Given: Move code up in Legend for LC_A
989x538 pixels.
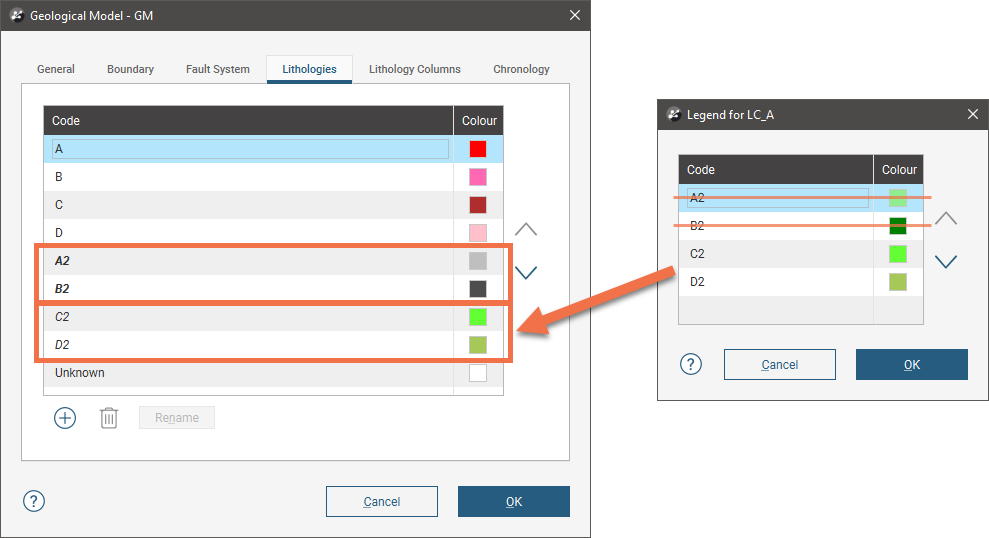Looking at the screenshot, I should (945, 218).
